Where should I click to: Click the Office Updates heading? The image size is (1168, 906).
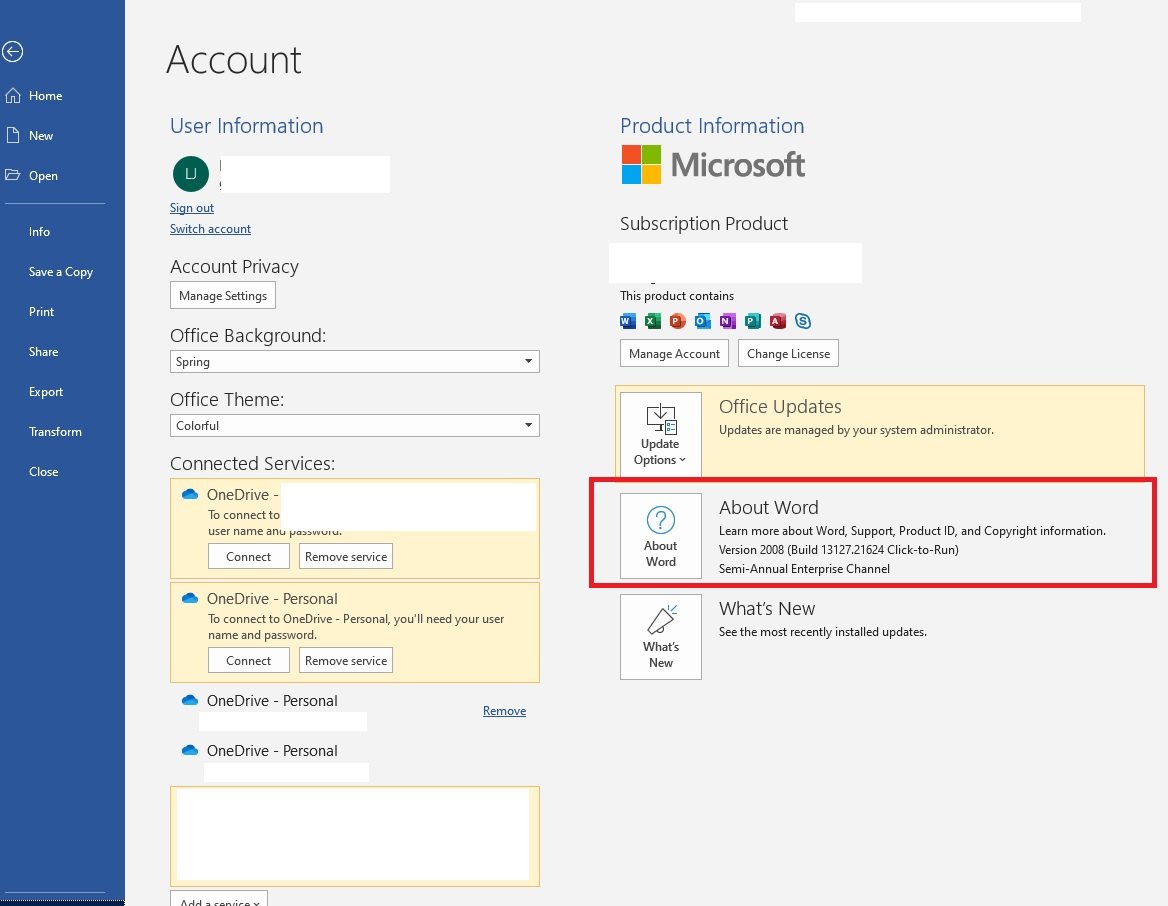(780, 407)
